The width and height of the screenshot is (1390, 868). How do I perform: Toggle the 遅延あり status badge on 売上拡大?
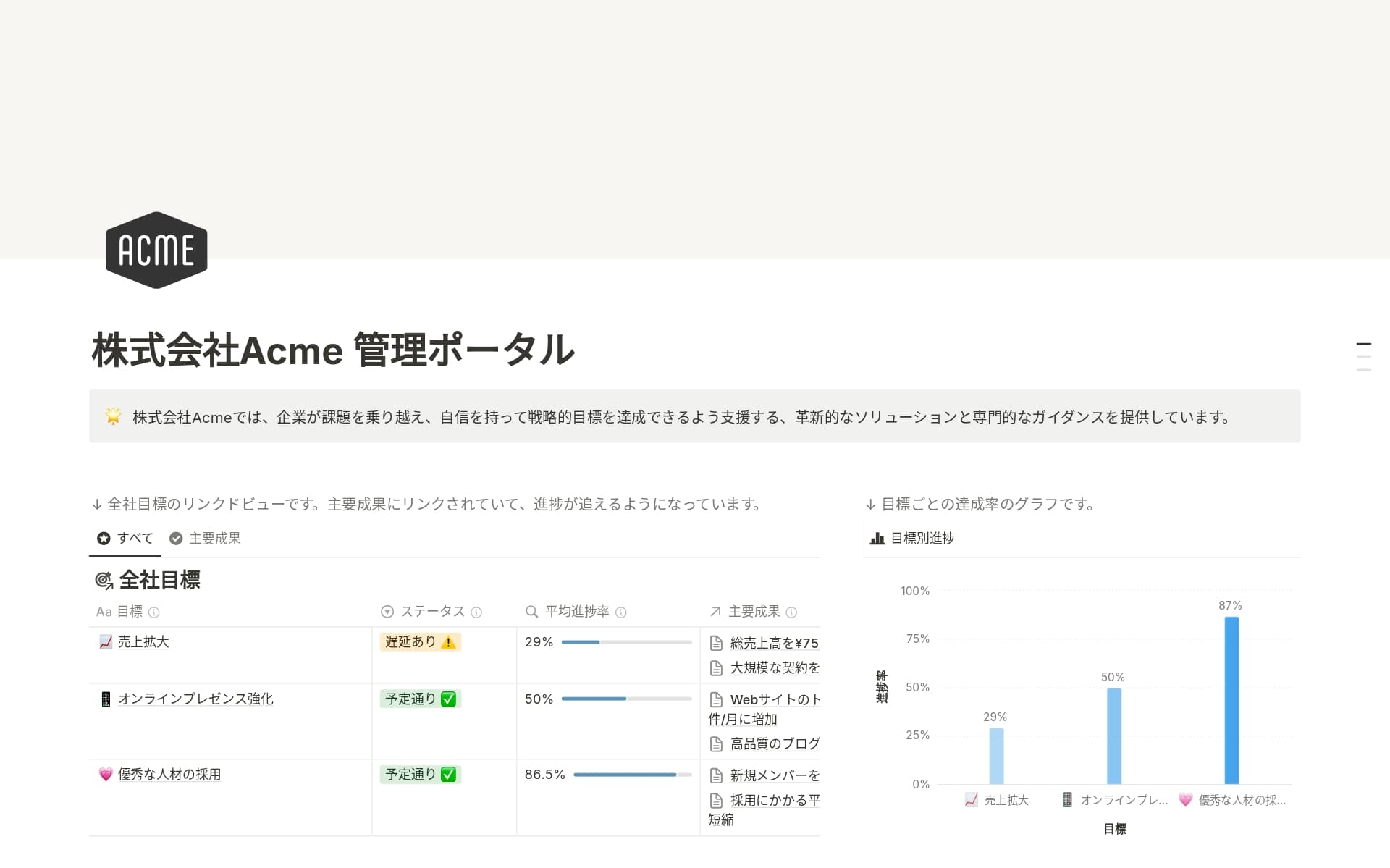click(x=420, y=641)
